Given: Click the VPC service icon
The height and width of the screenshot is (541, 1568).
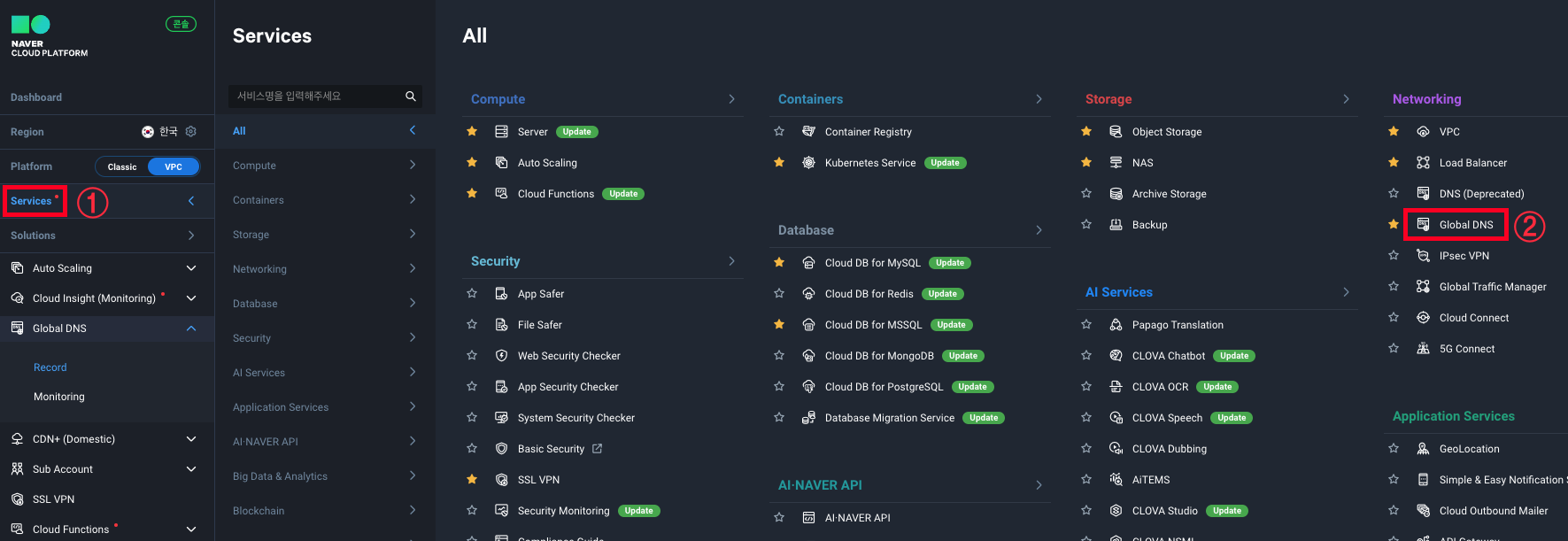Looking at the screenshot, I should (x=1423, y=131).
